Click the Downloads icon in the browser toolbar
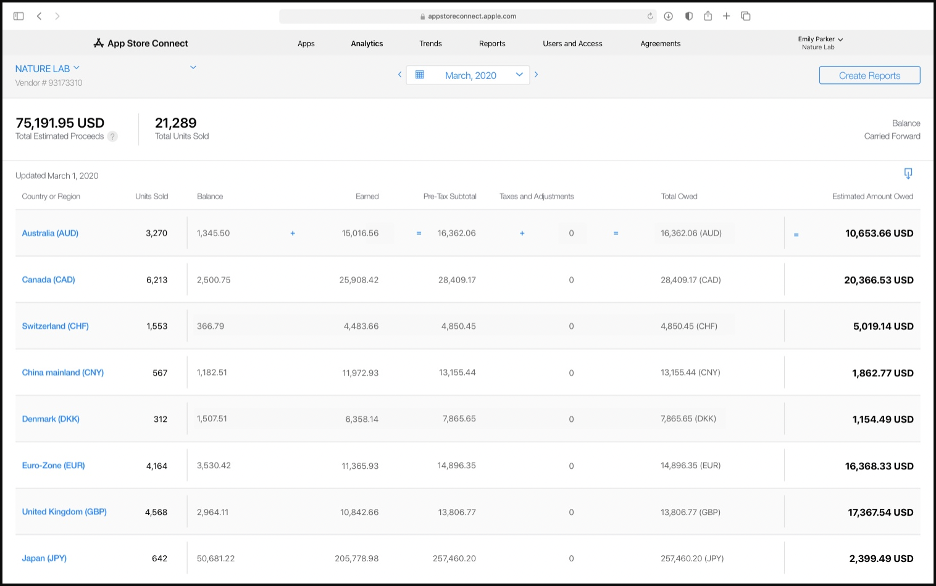The width and height of the screenshot is (936, 586). click(668, 16)
